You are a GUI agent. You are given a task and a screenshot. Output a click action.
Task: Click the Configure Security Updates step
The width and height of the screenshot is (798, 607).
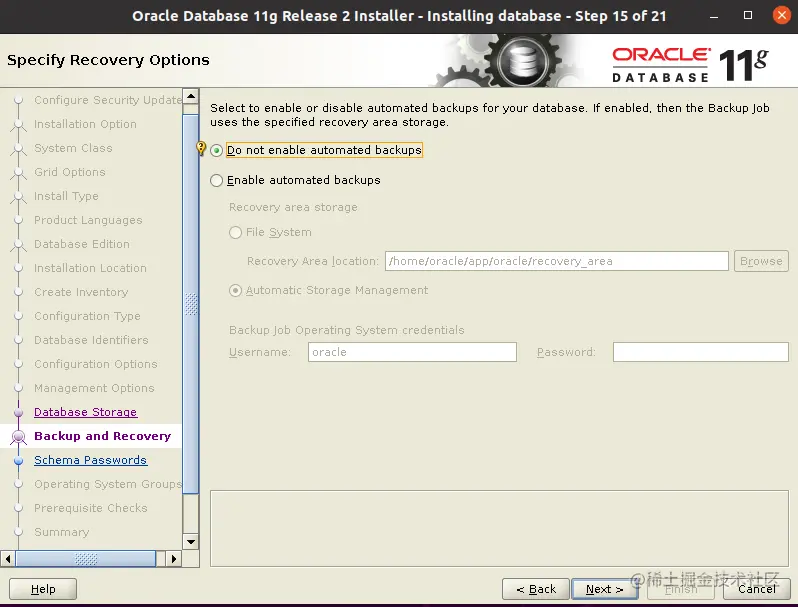(108, 100)
